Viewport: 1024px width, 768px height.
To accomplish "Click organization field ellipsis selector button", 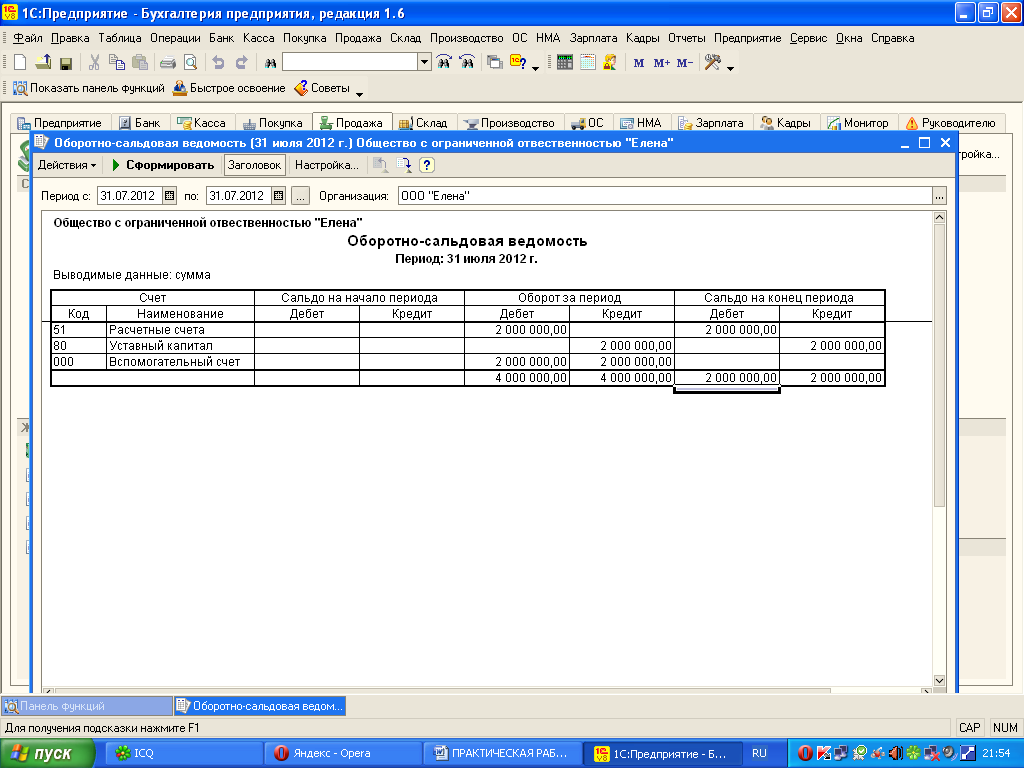I will [939, 195].
